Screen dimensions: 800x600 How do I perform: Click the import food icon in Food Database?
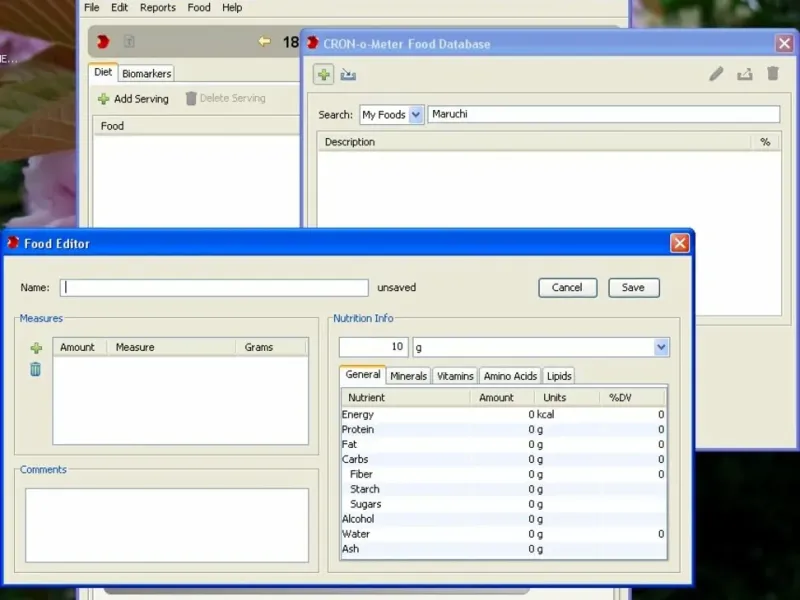coord(348,75)
